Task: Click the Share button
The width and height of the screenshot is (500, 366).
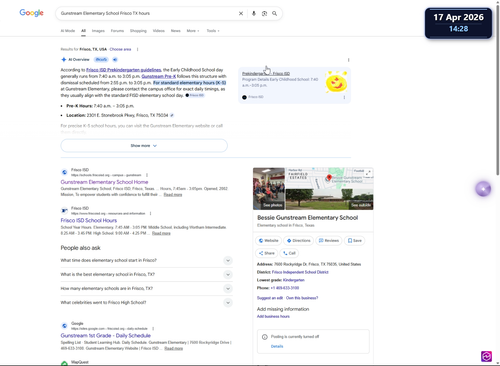Action: pyautogui.click(x=267, y=253)
